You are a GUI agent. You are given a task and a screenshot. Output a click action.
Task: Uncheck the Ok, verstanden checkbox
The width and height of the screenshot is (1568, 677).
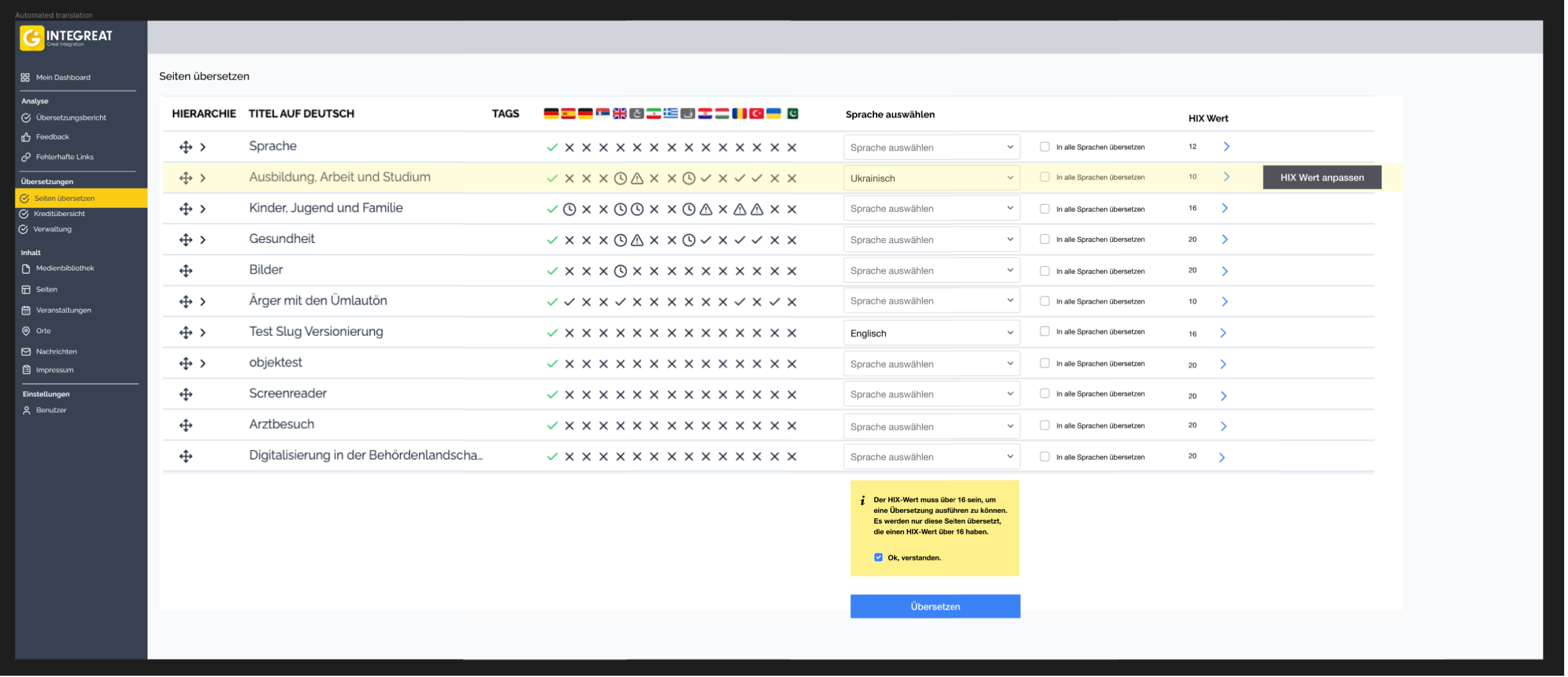(878, 557)
